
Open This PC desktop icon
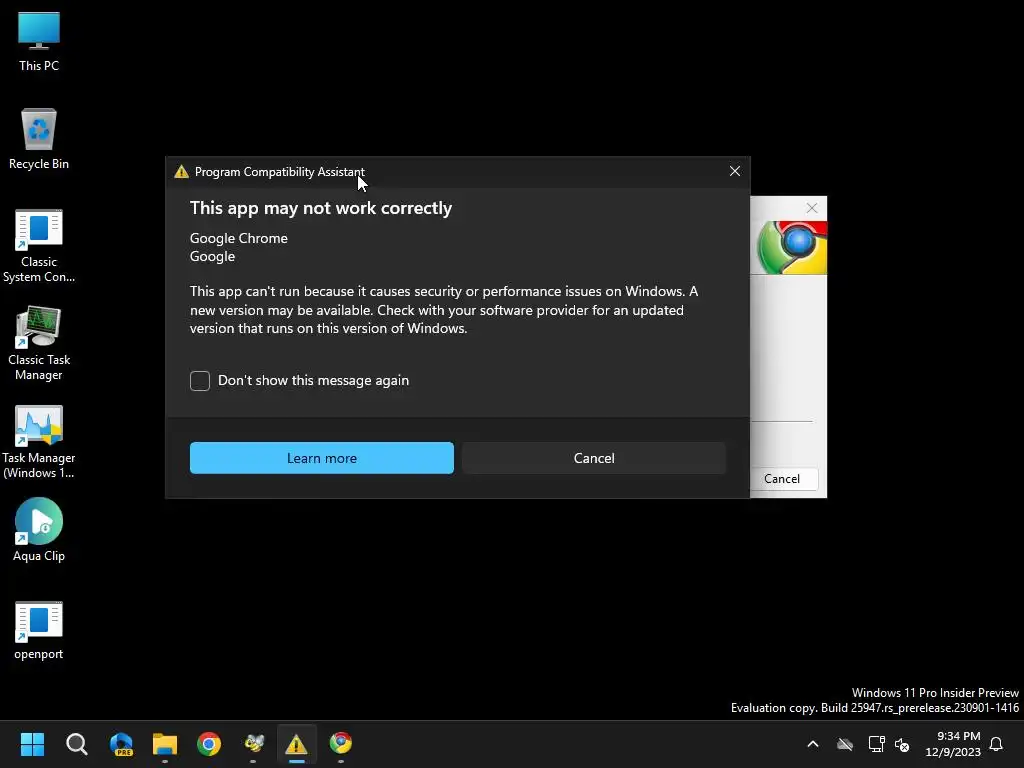pyautogui.click(x=39, y=41)
